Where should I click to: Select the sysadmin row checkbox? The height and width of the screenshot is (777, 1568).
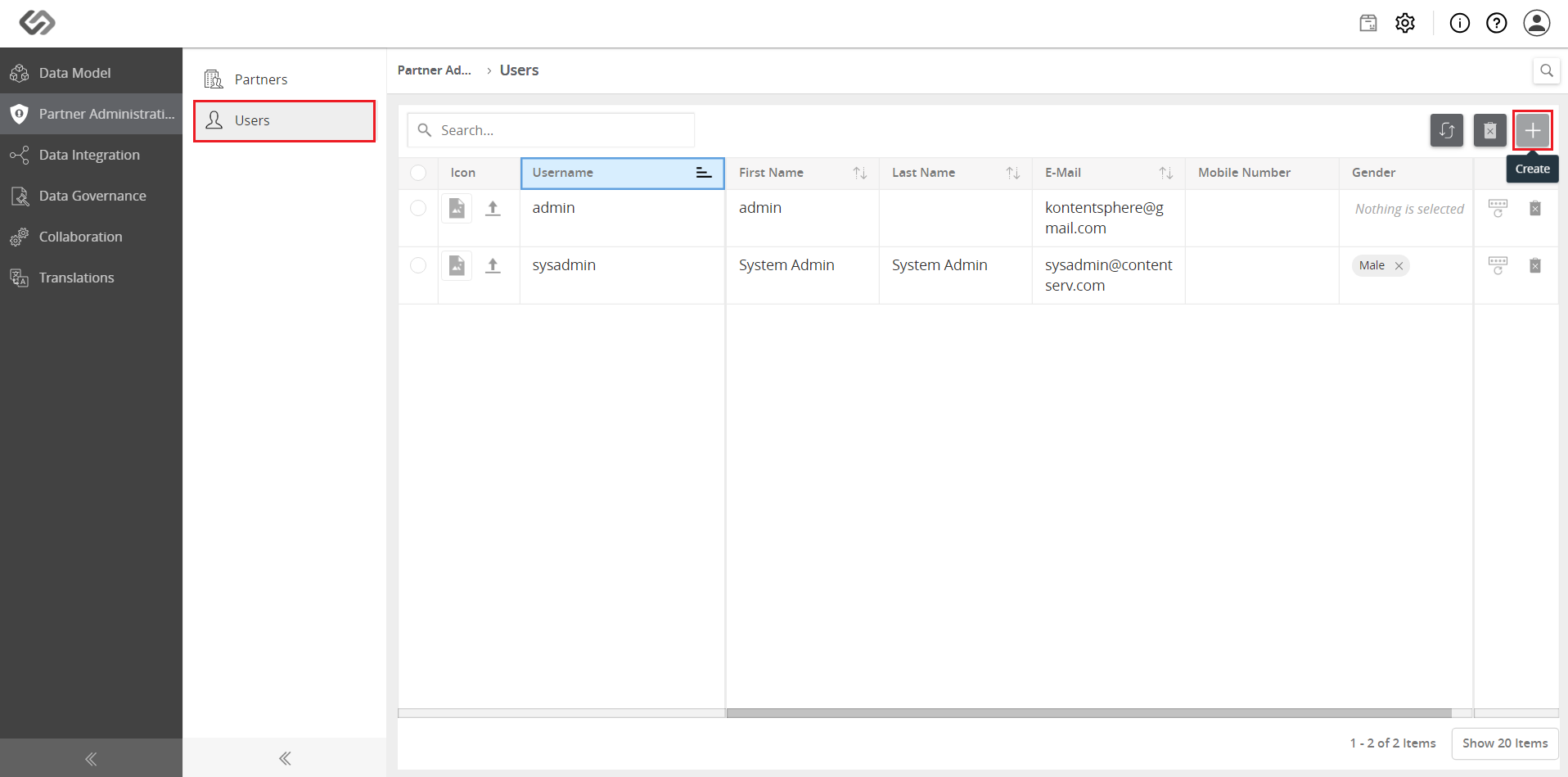pos(418,265)
